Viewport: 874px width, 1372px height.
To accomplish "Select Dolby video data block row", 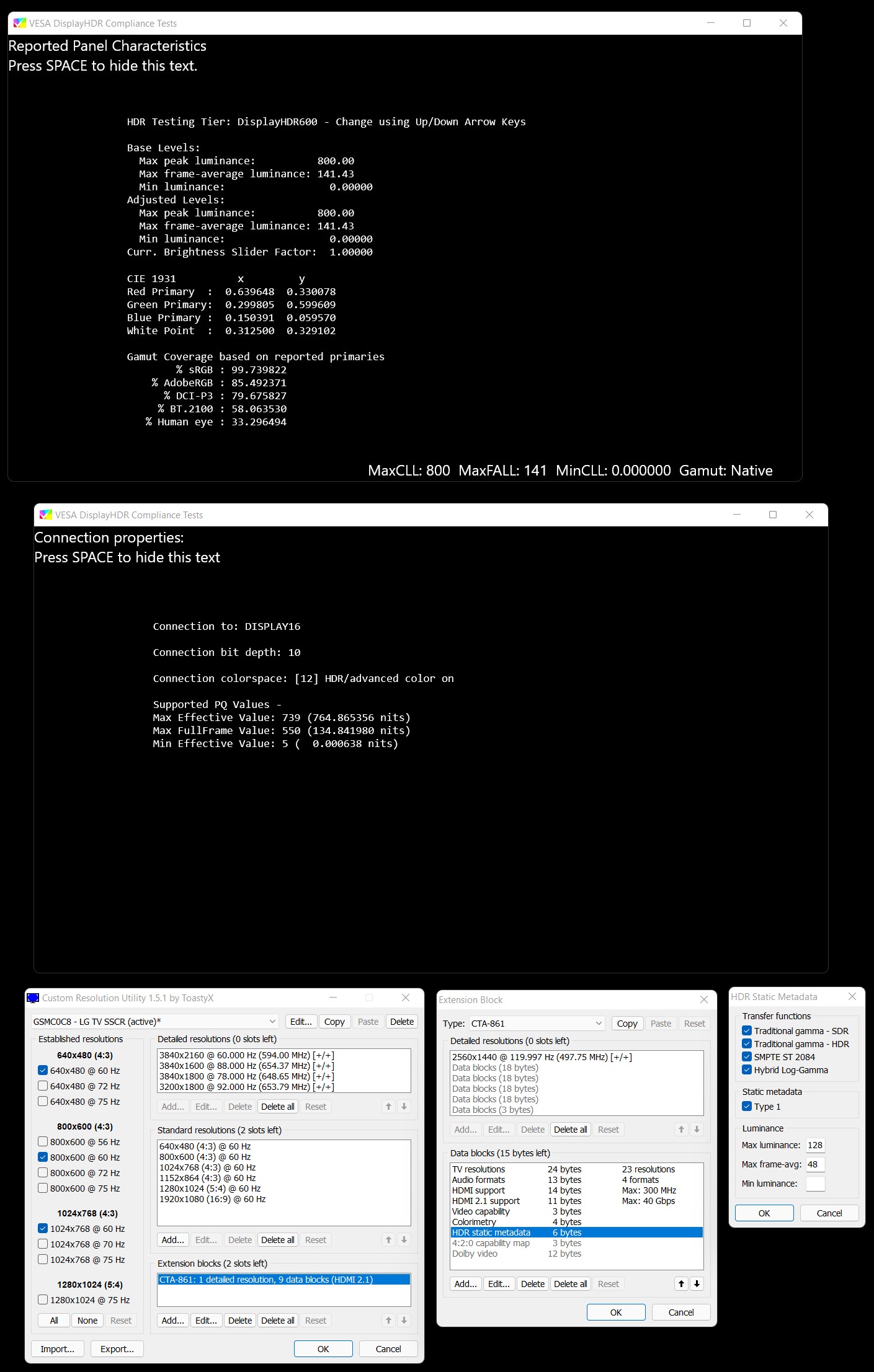I will click(577, 1253).
